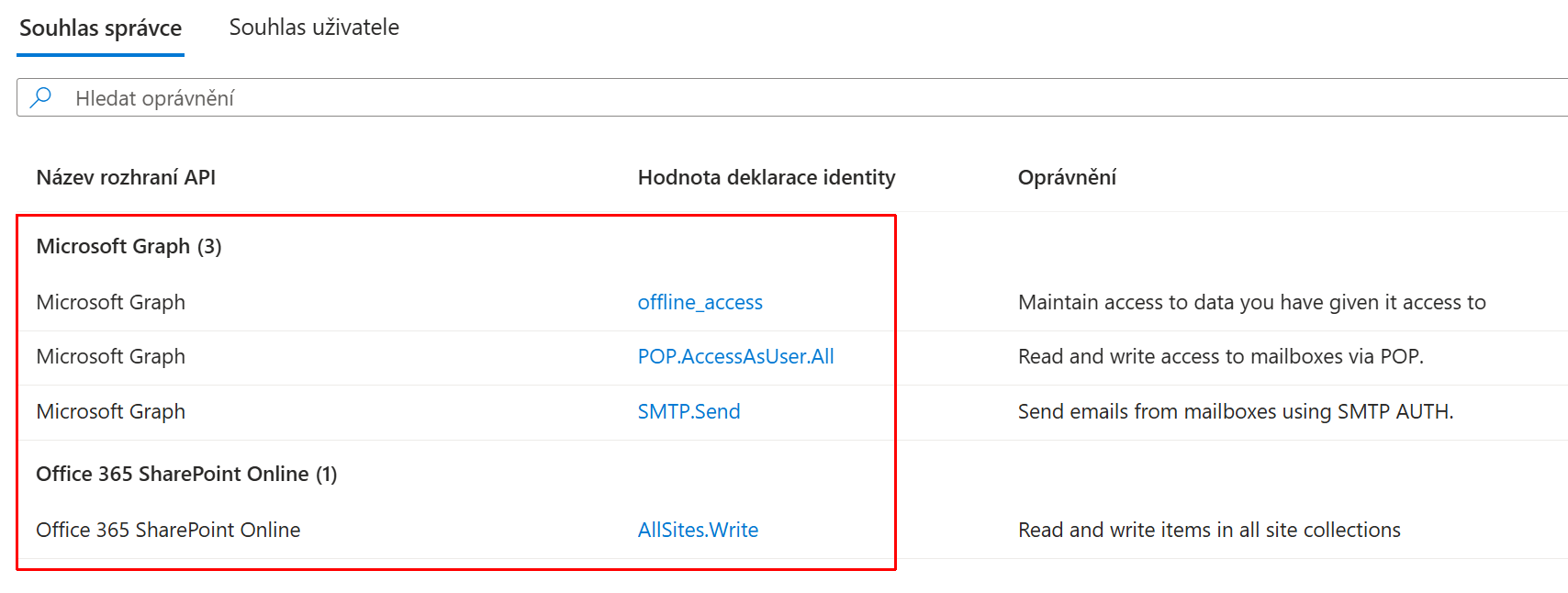Select Office 365 SharePoint Online cell beside AllSites.Write
Image resolution: width=1568 pixels, height=593 pixels.
coord(168,530)
